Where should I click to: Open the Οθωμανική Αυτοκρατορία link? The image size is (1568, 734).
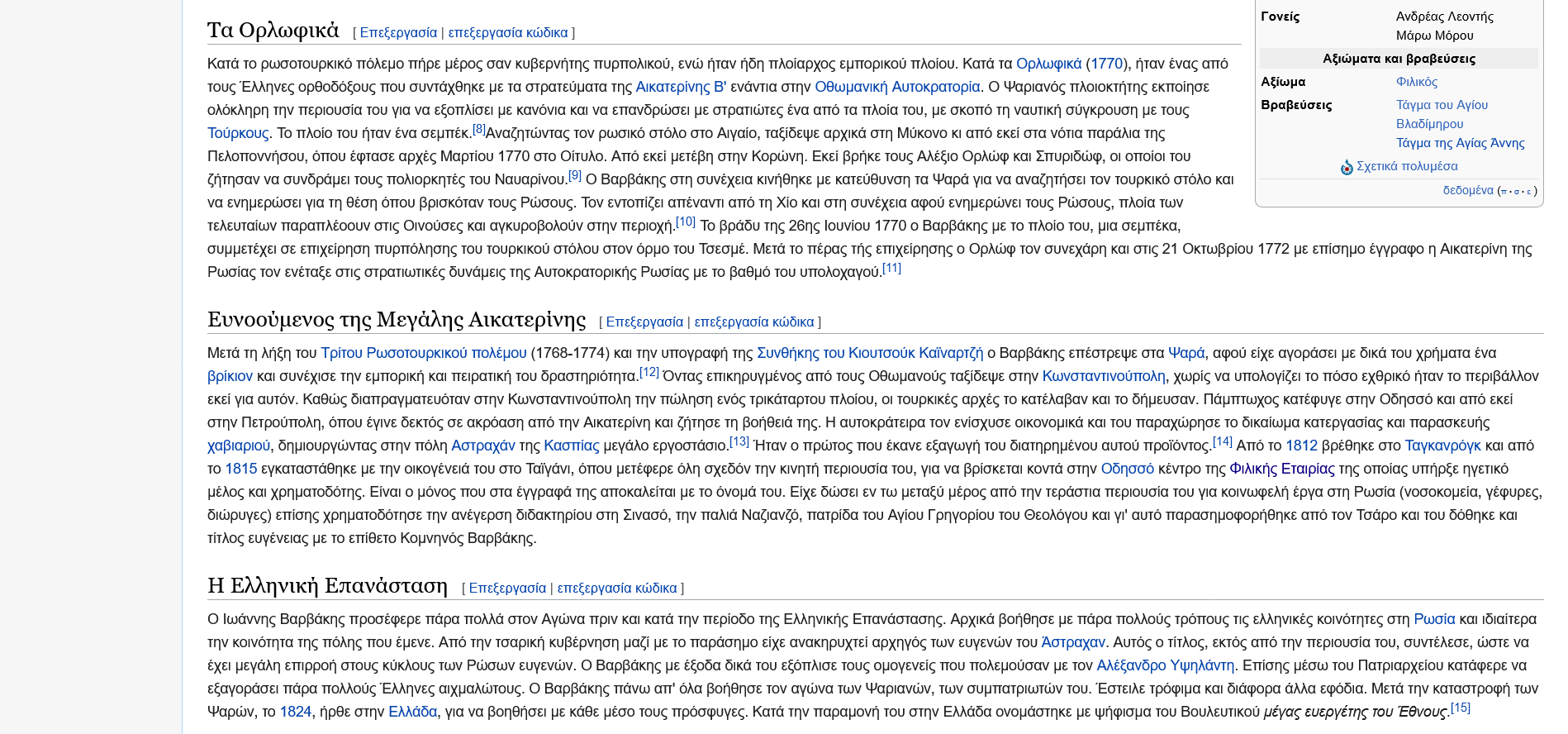click(897, 87)
